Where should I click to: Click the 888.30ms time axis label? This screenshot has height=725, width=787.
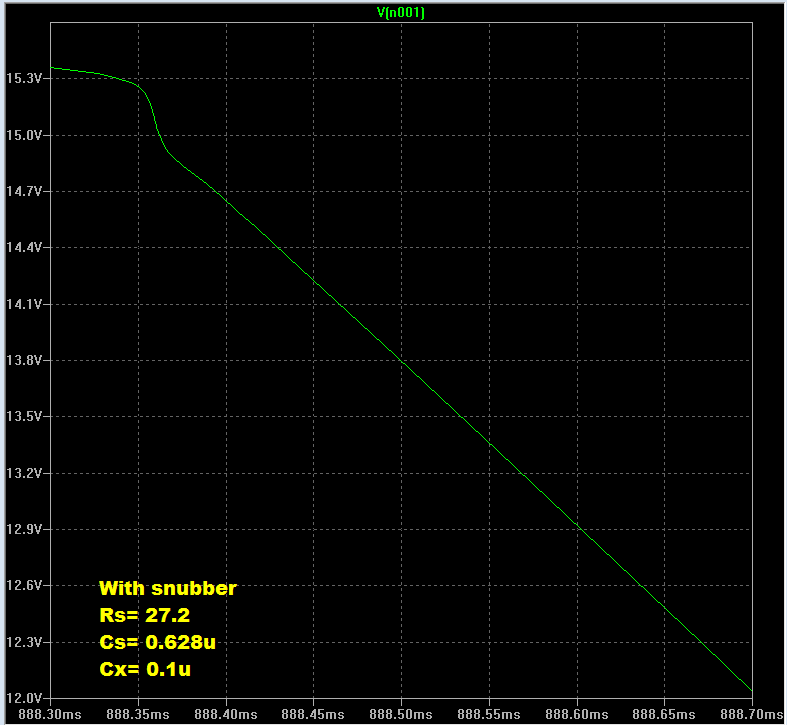click(x=50, y=714)
